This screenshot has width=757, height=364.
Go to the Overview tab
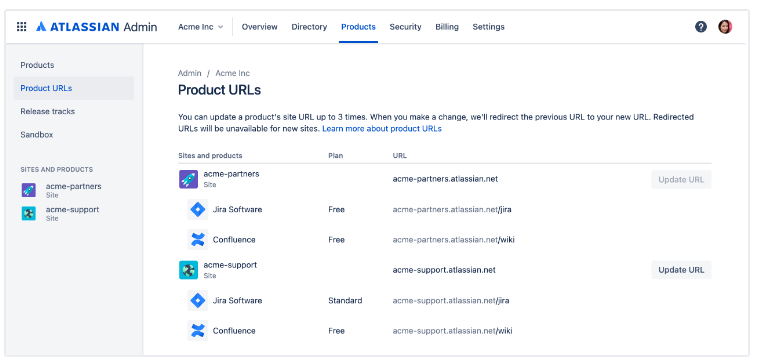tap(260, 27)
